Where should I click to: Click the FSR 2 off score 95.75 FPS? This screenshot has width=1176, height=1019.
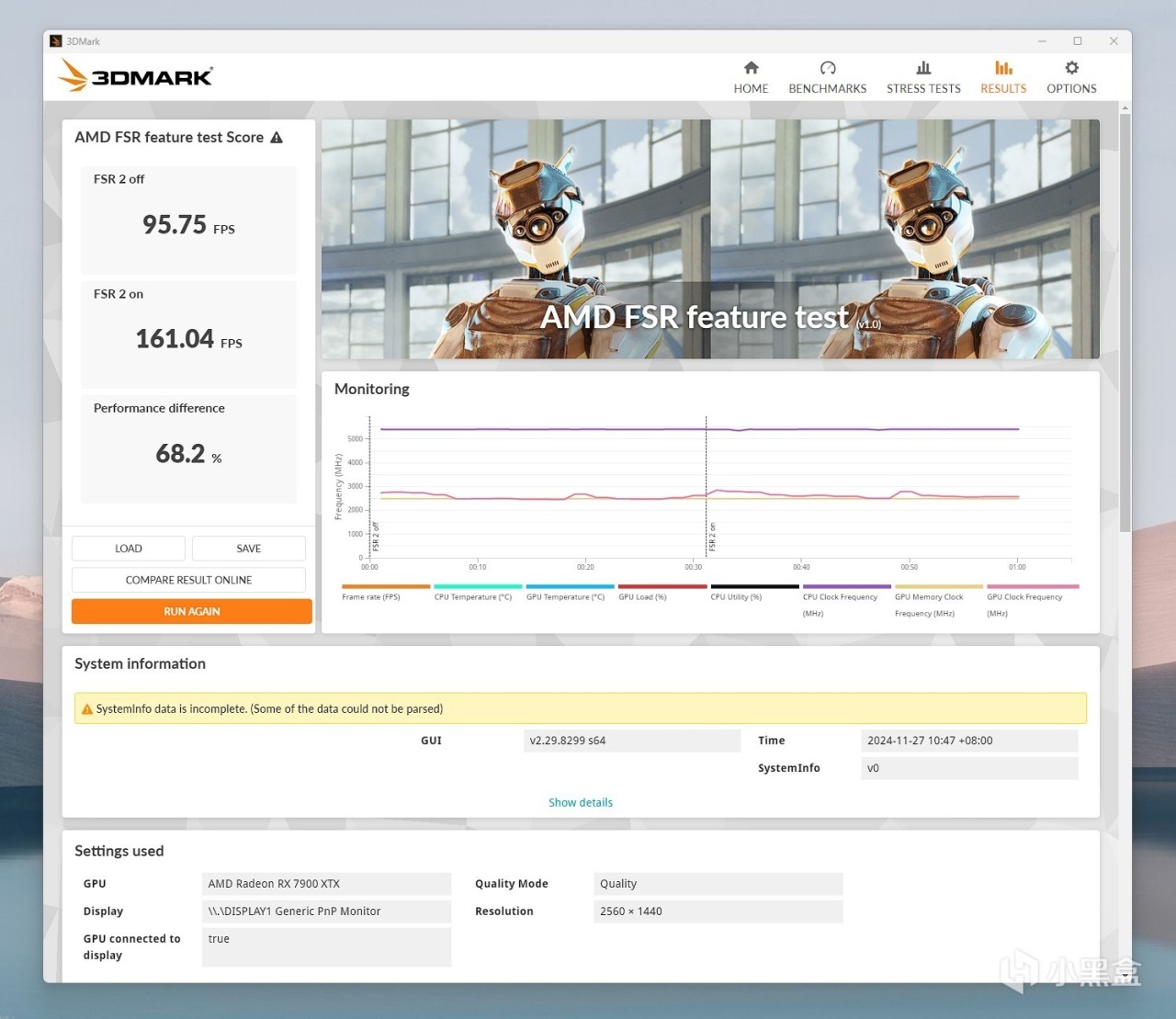point(188,225)
